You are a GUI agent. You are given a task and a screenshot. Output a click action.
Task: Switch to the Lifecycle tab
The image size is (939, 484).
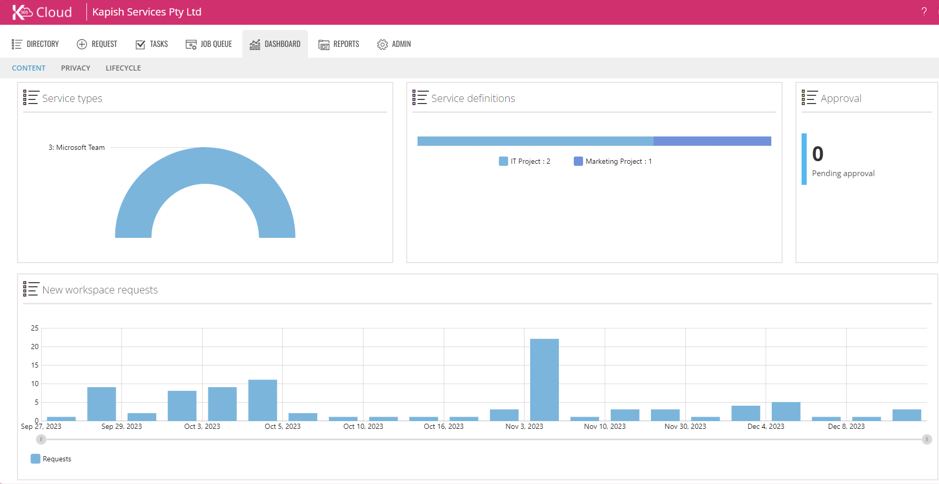point(123,68)
